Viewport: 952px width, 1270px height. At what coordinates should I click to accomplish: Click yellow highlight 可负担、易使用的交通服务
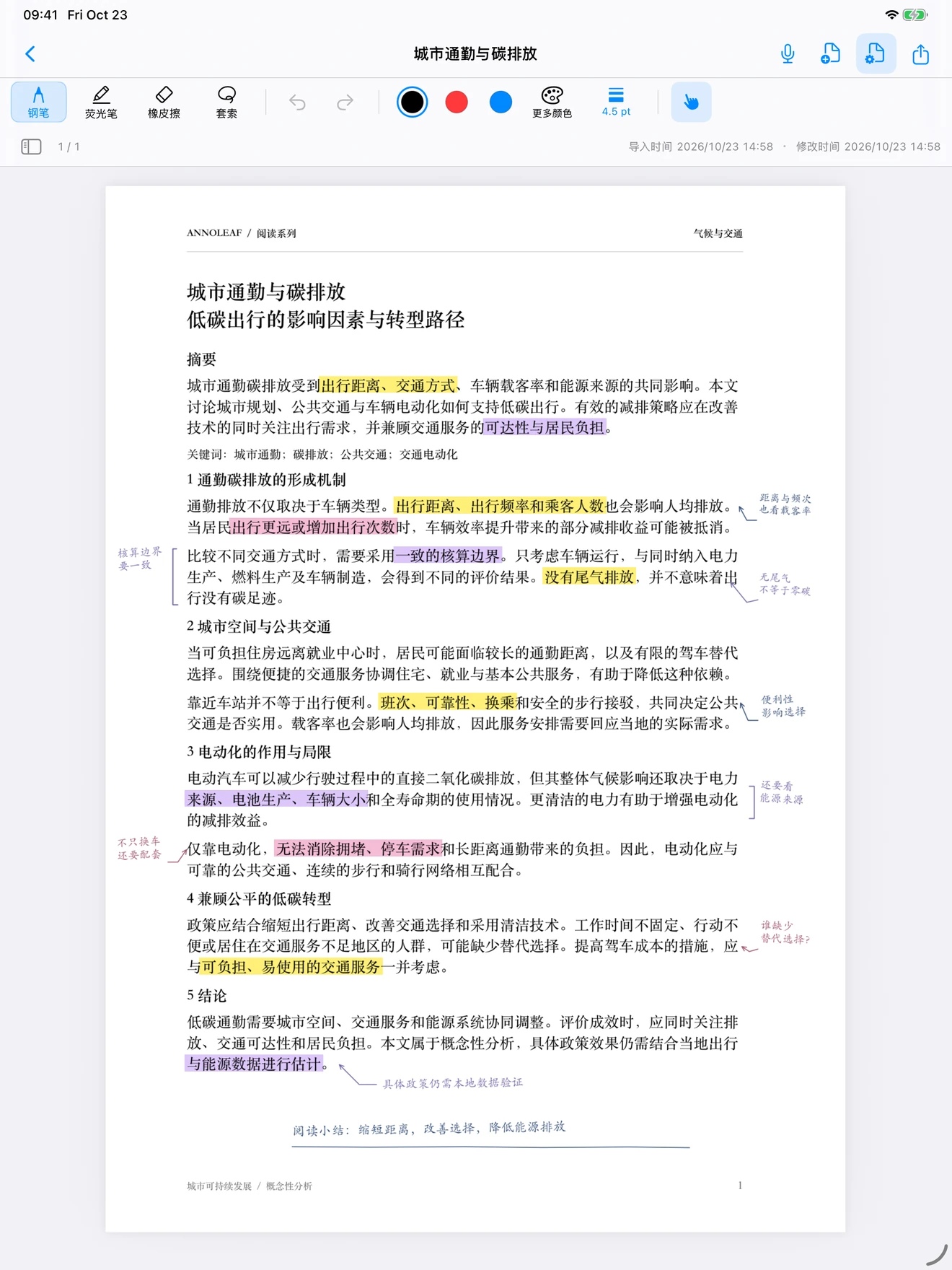tap(291, 967)
